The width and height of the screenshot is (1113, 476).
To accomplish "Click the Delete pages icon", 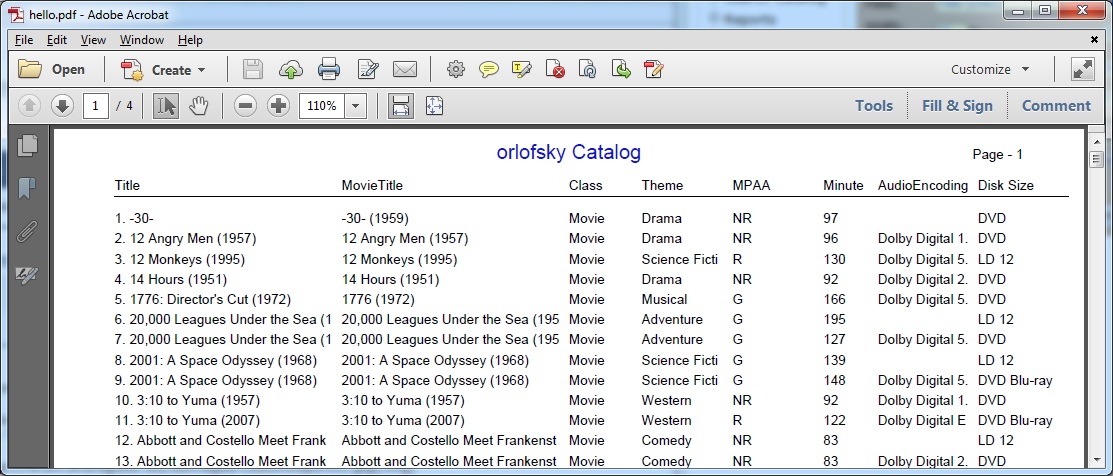I will pyautogui.click(x=555, y=70).
